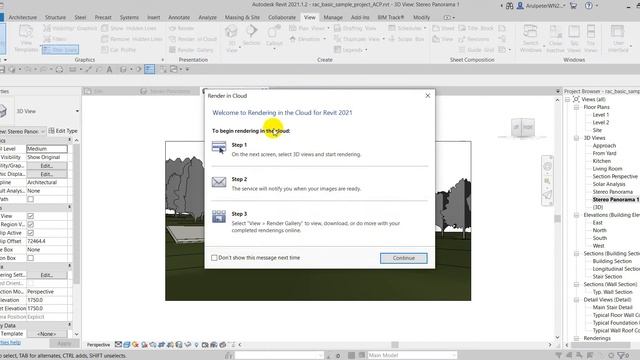The height and width of the screenshot is (360, 640).
Task: Open the Massing & Site ribbon tab
Action: (242, 18)
